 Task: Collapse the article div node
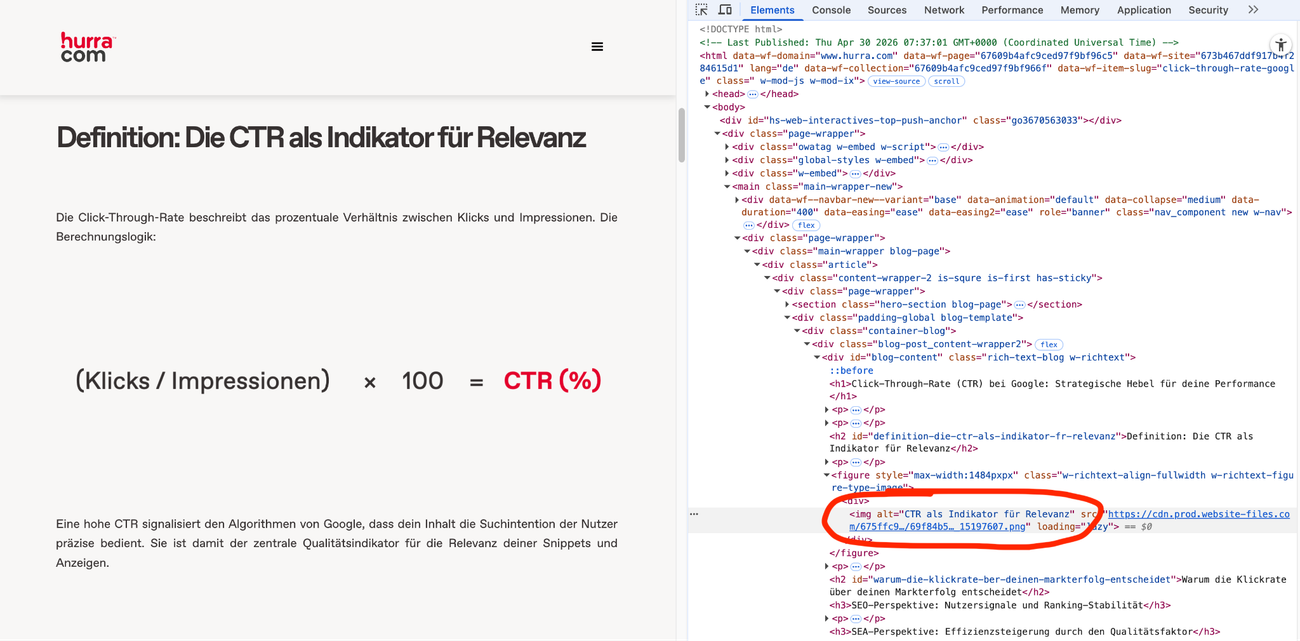click(757, 265)
